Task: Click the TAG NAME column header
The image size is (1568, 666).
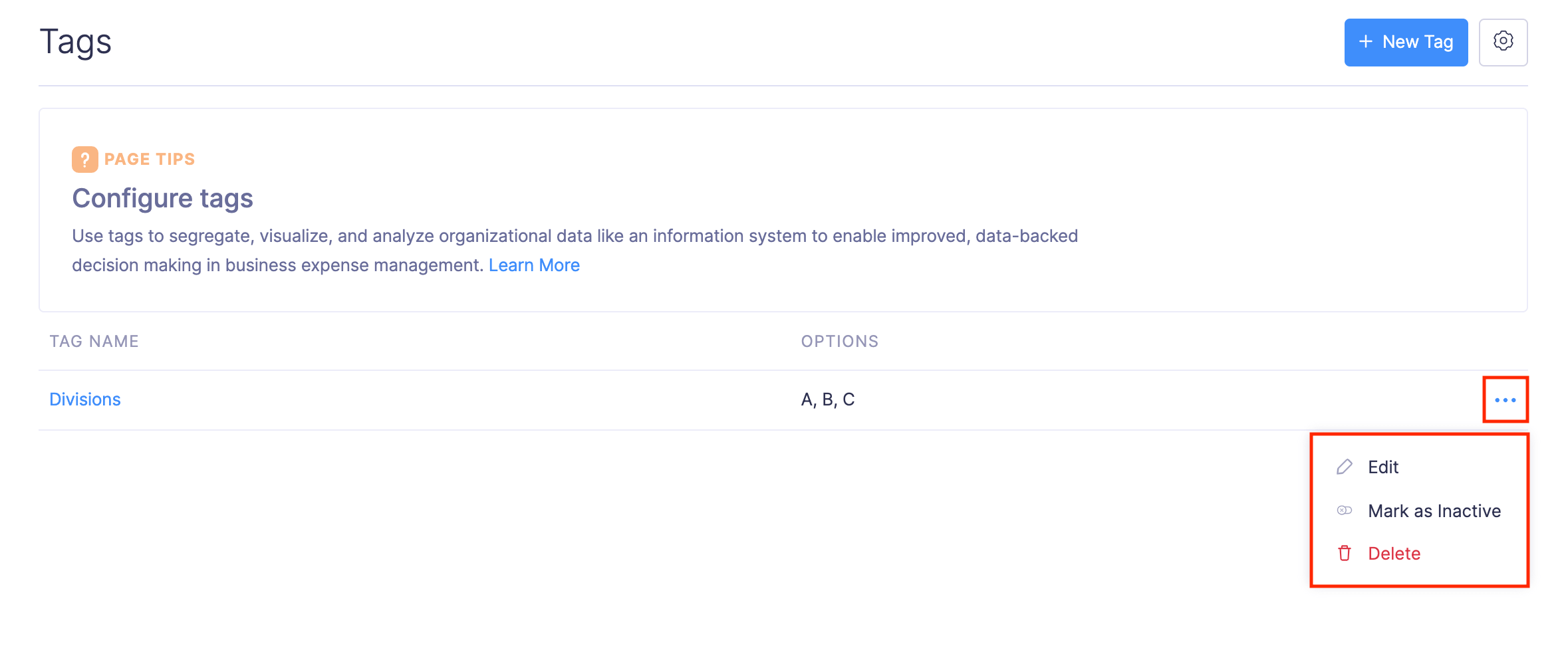Action: pos(94,342)
